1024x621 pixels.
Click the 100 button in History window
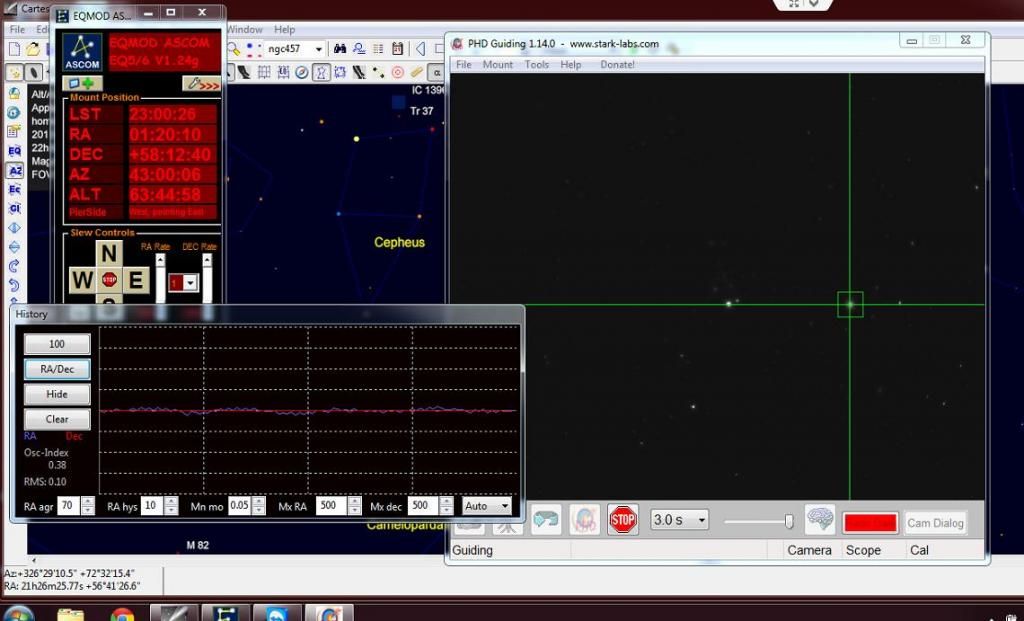(57, 344)
